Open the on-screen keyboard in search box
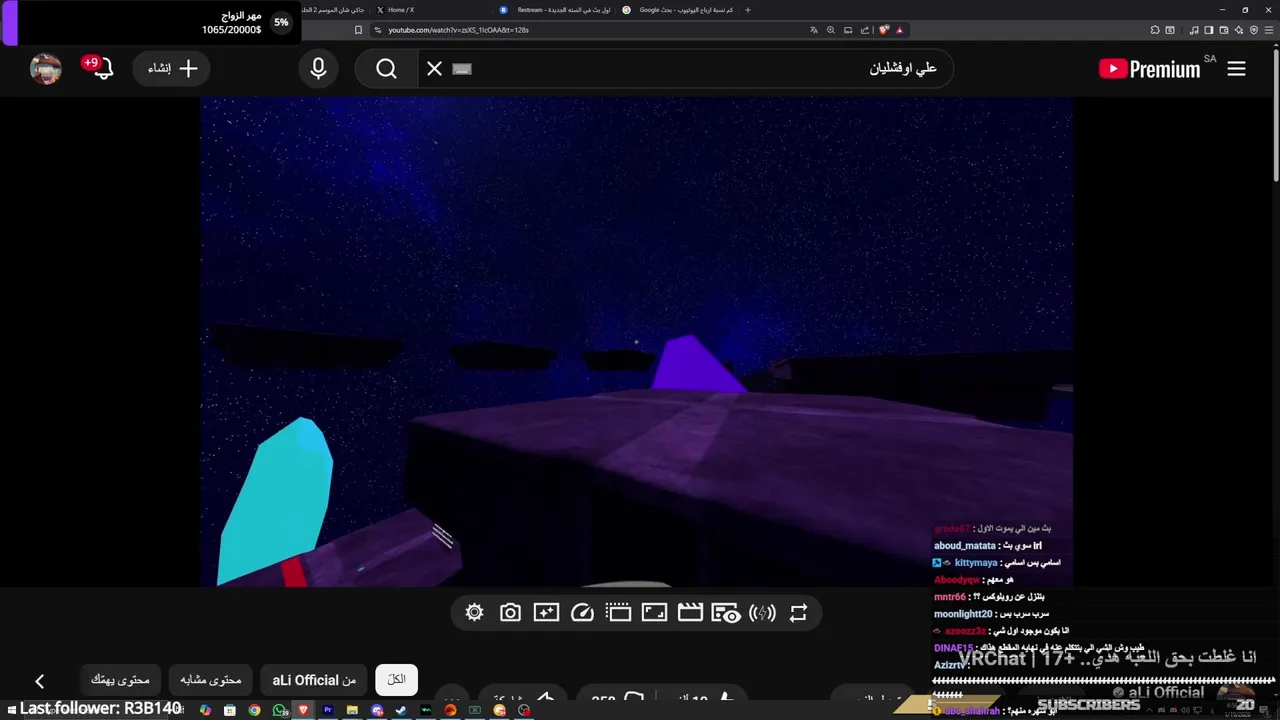The height and width of the screenshot is (720, 1280). tap(461, 69)
